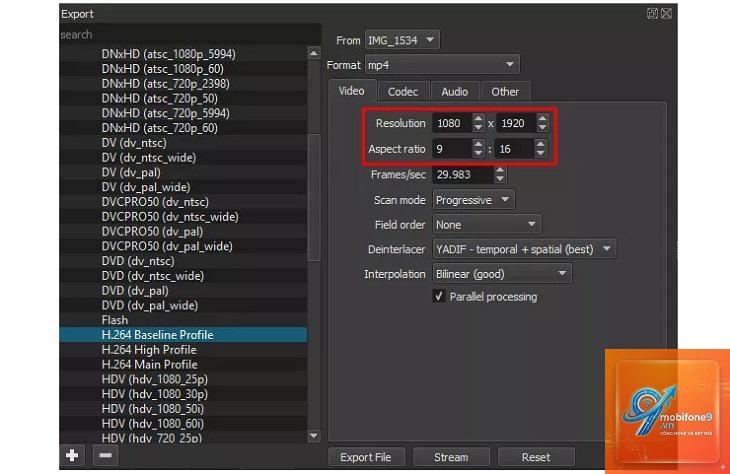Select DVD (dv_ntsc_wide) preset

tap(183, 276)
